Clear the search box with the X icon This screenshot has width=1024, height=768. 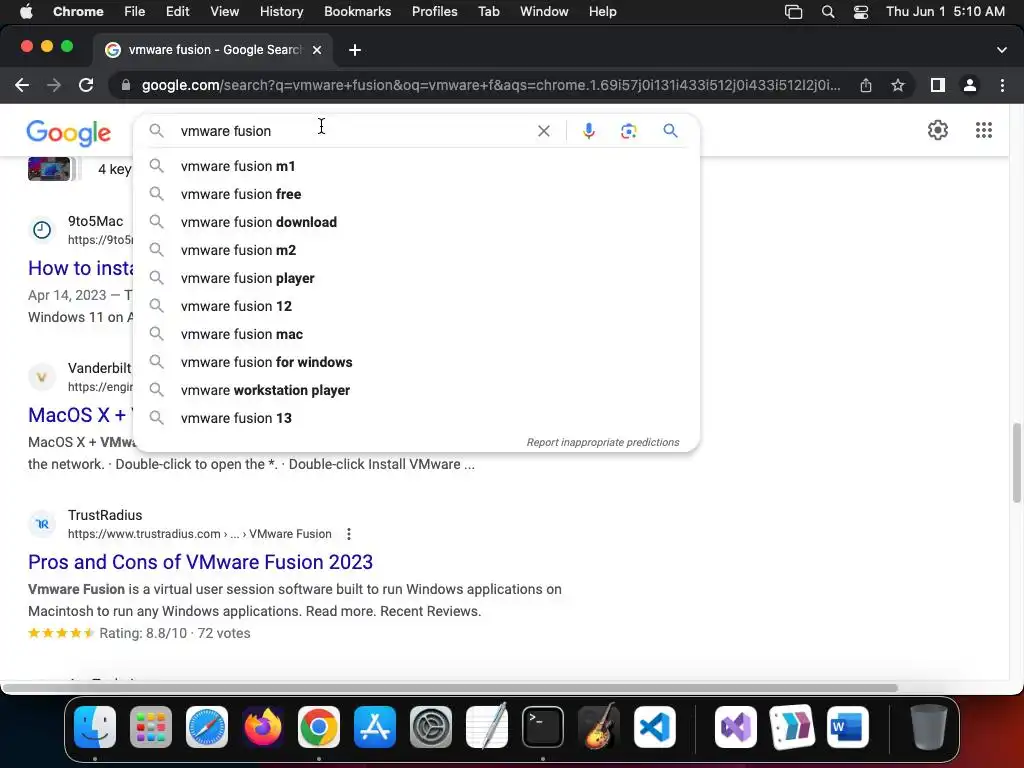(543, 131)
